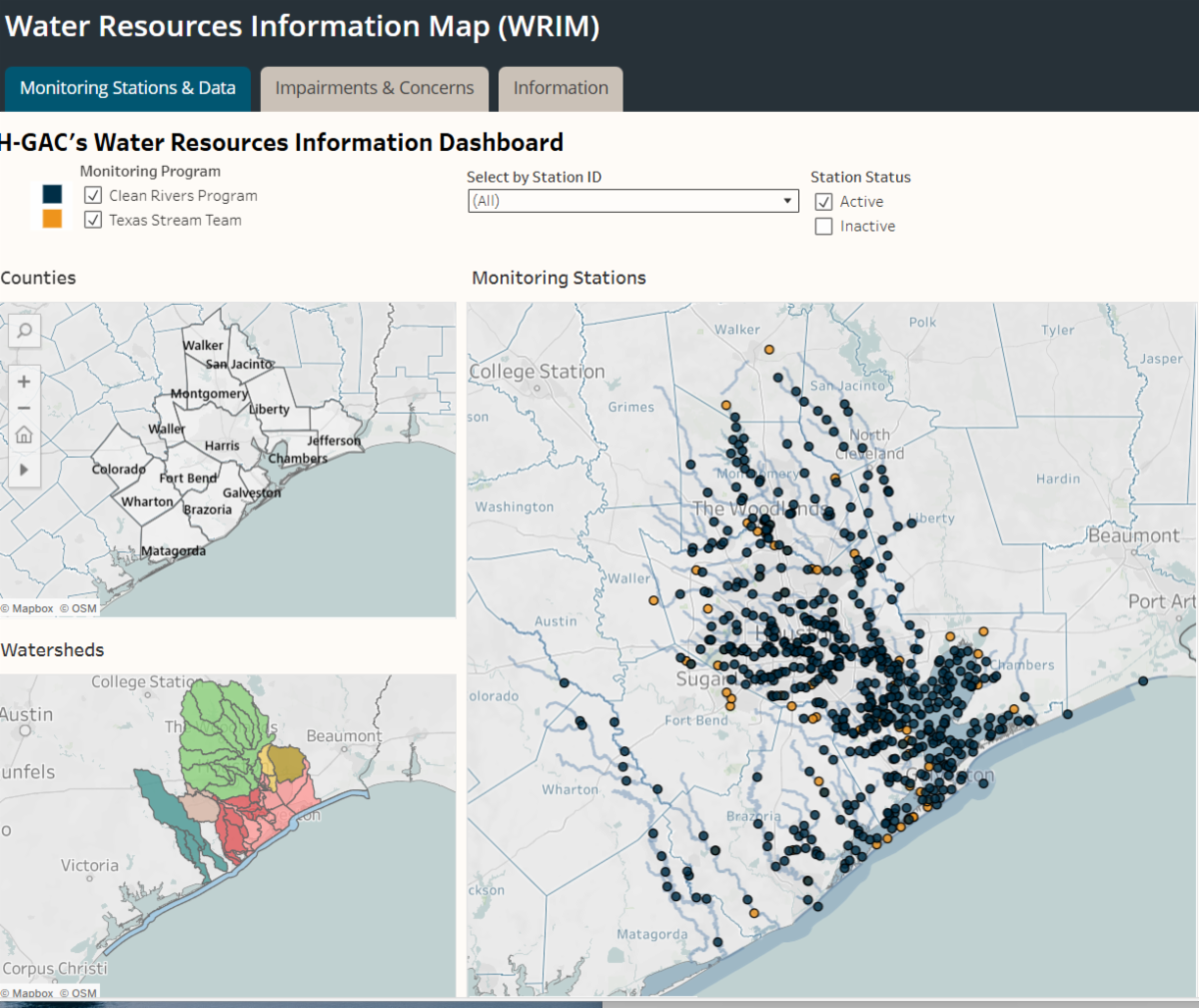The width and height of the screenshot is (1199, 1008).
Task: Zoom in on the Counties map
Action: click(24, 382)
